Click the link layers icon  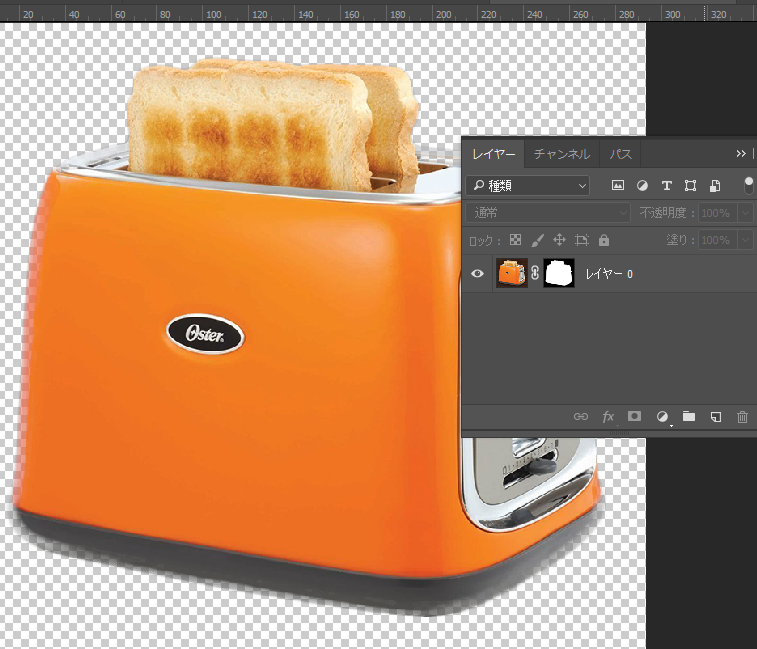pyautogui.click(x=581, y=417)
